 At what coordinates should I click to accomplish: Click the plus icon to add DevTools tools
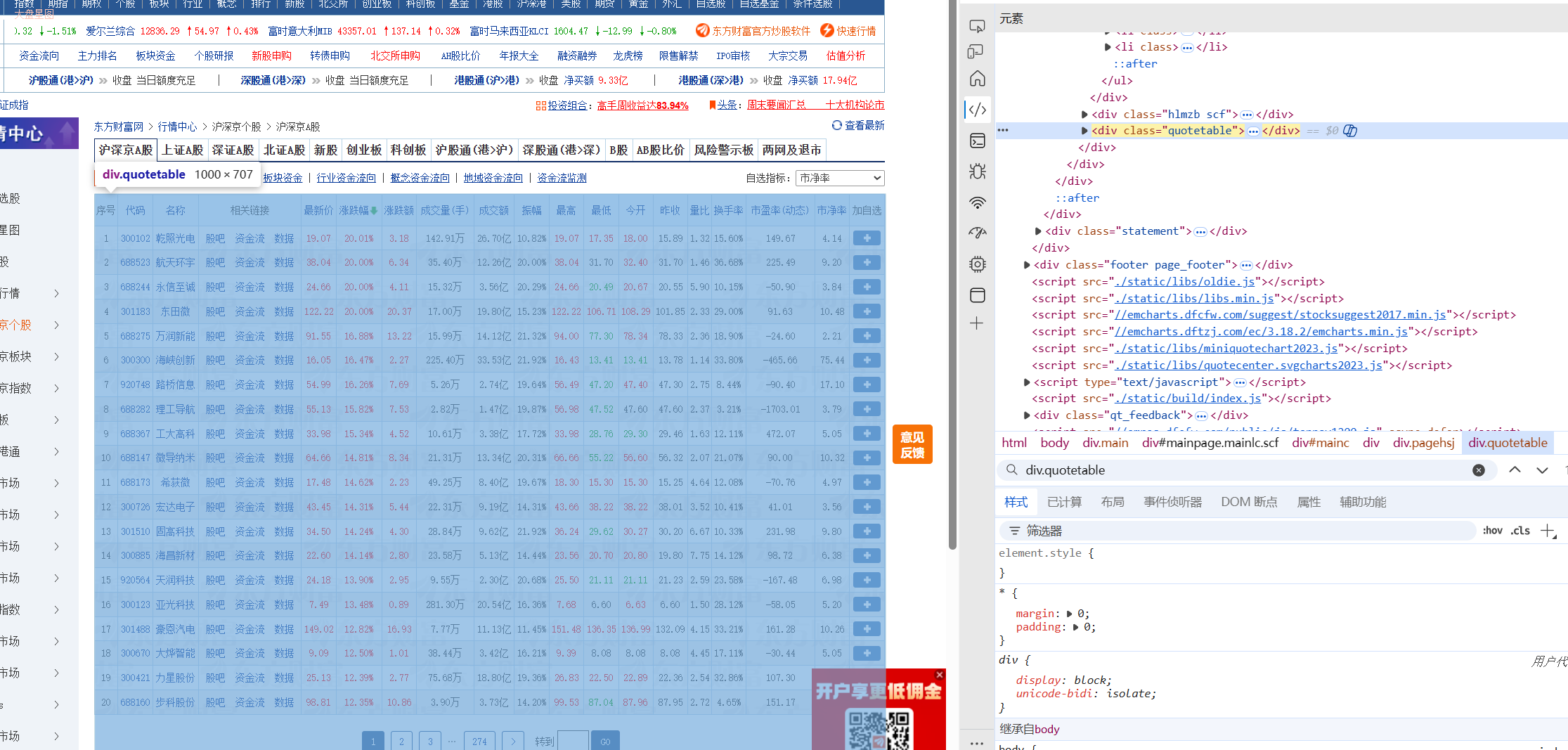tap(977, 323)
